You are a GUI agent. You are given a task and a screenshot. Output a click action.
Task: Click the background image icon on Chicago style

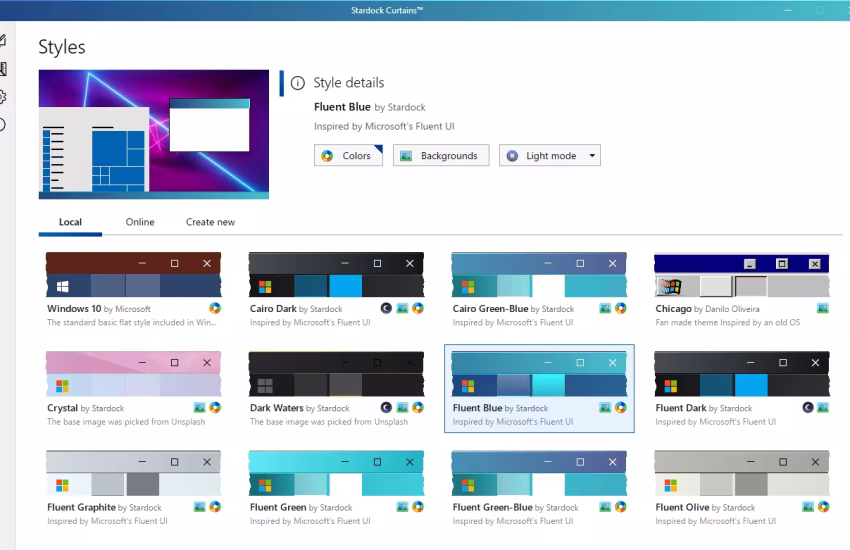point(823,308)
